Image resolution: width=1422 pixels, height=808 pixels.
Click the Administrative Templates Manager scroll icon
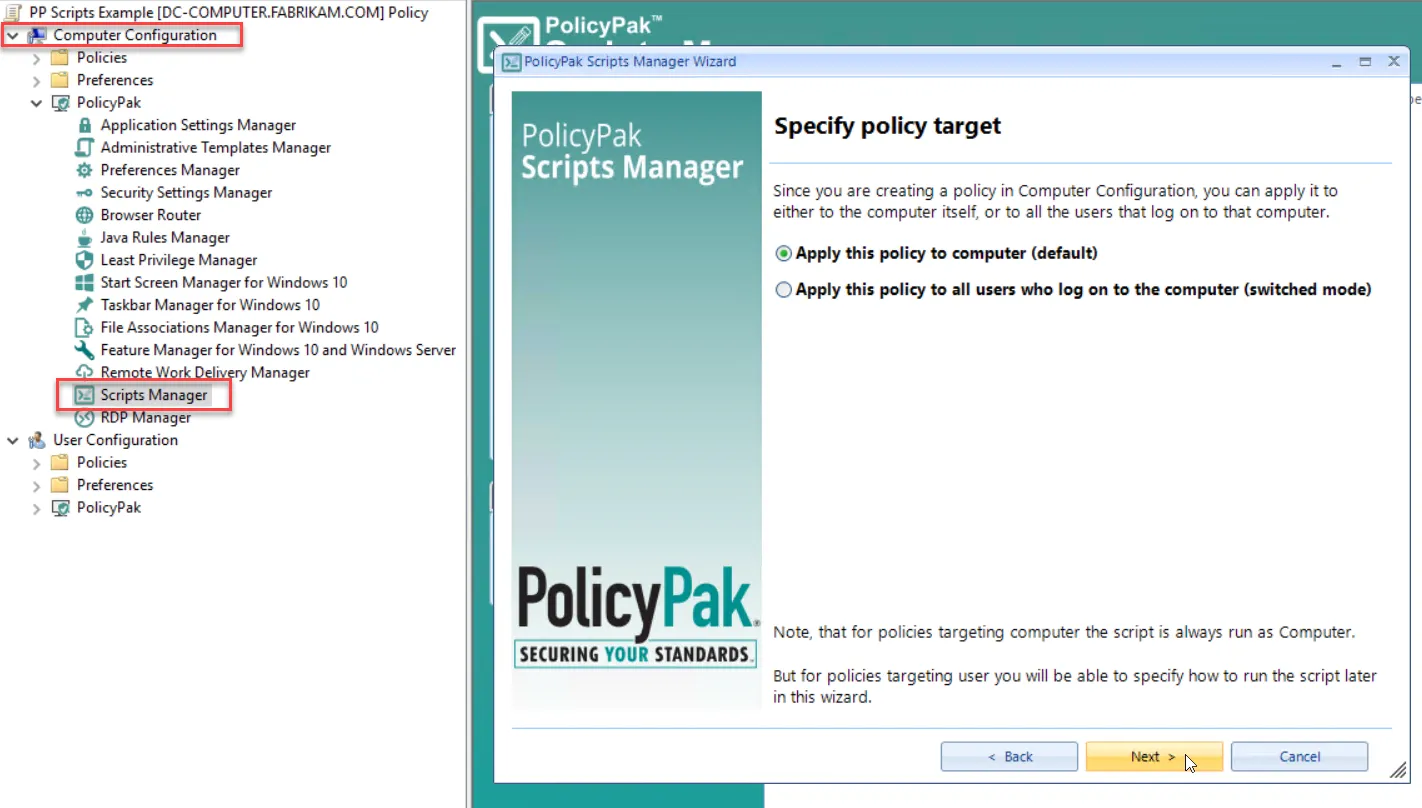84,147
